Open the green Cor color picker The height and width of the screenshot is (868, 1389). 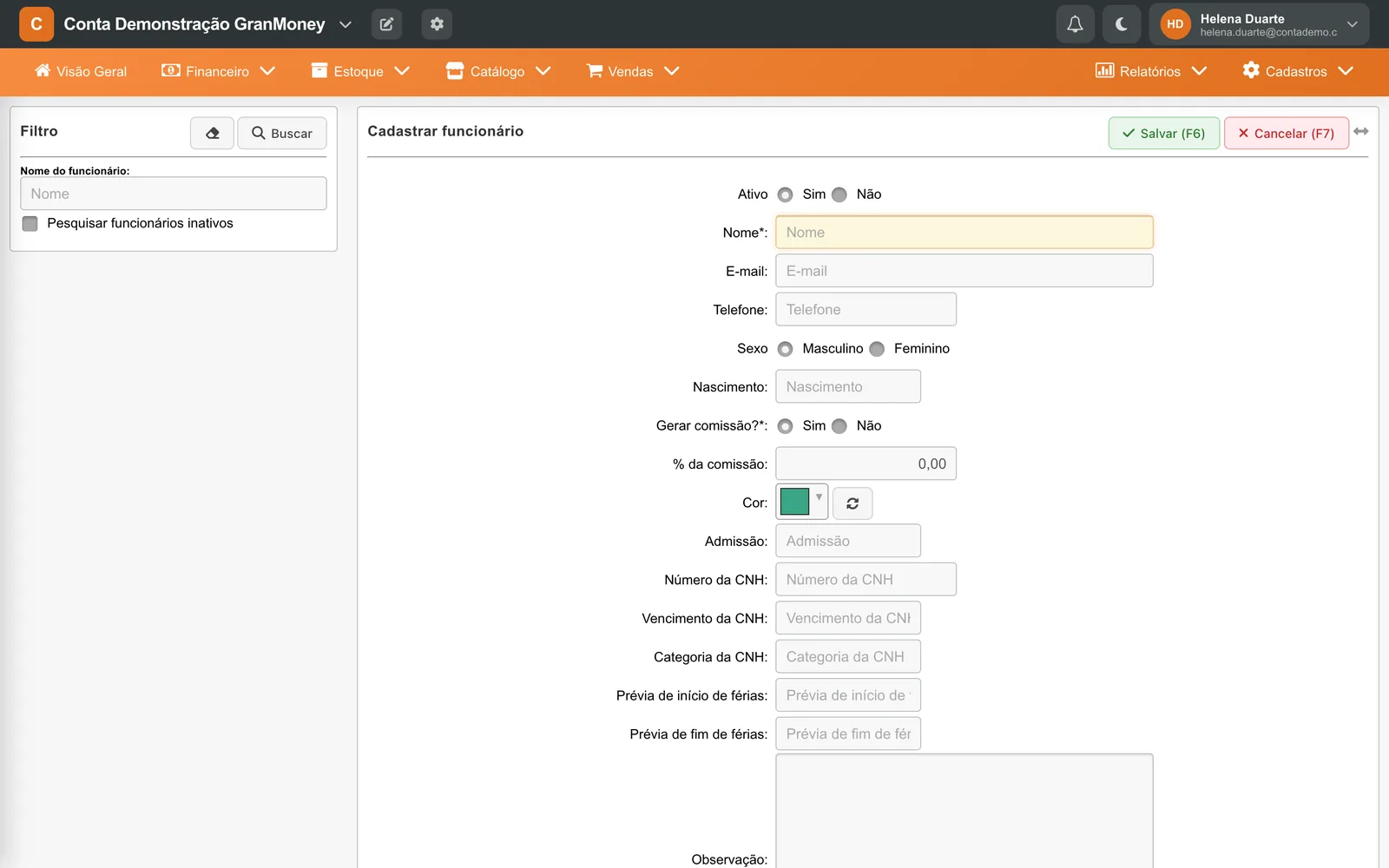[x=801, y=502]
